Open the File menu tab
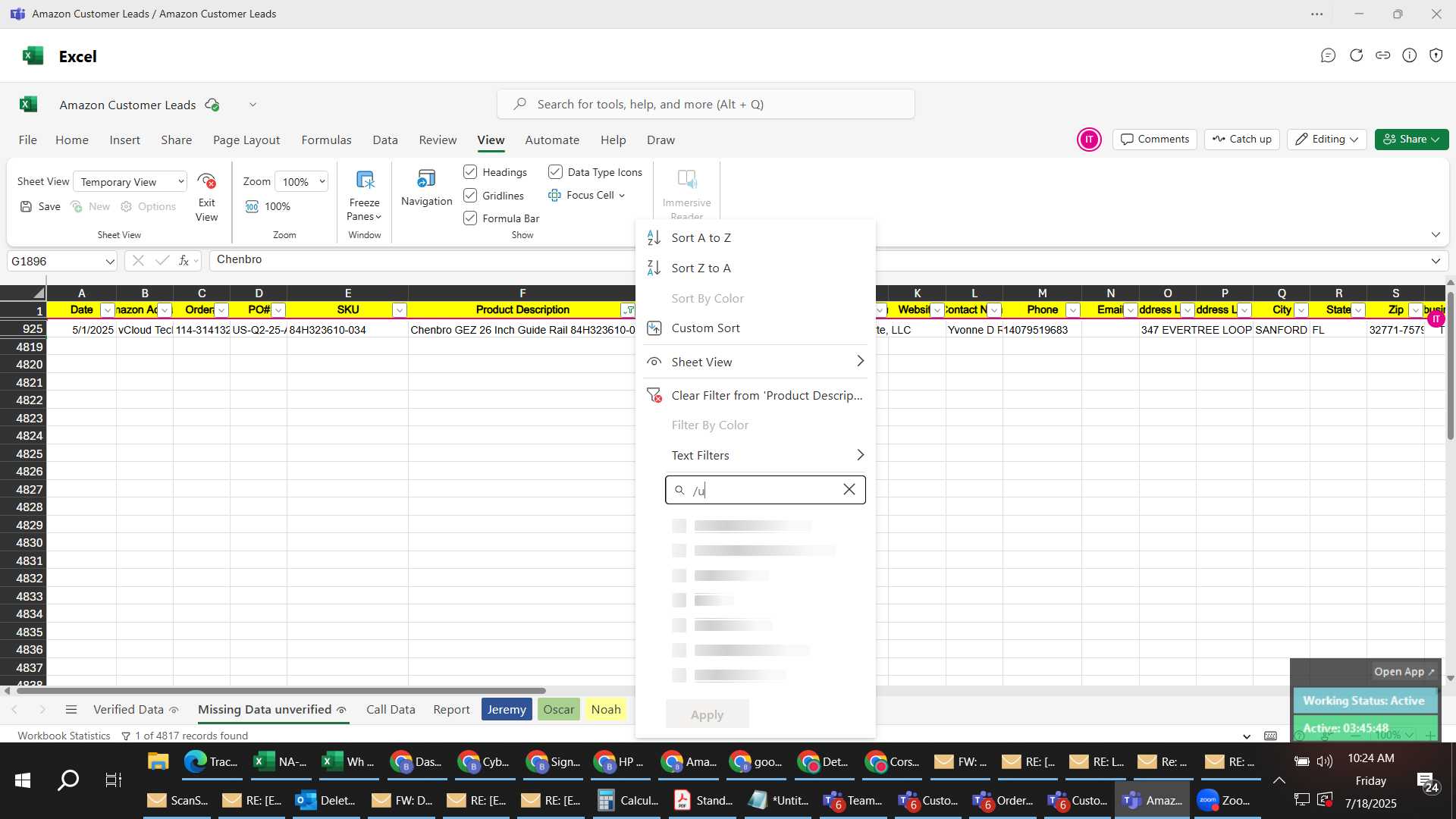1456x819 pixels. [x=27, y=140]
